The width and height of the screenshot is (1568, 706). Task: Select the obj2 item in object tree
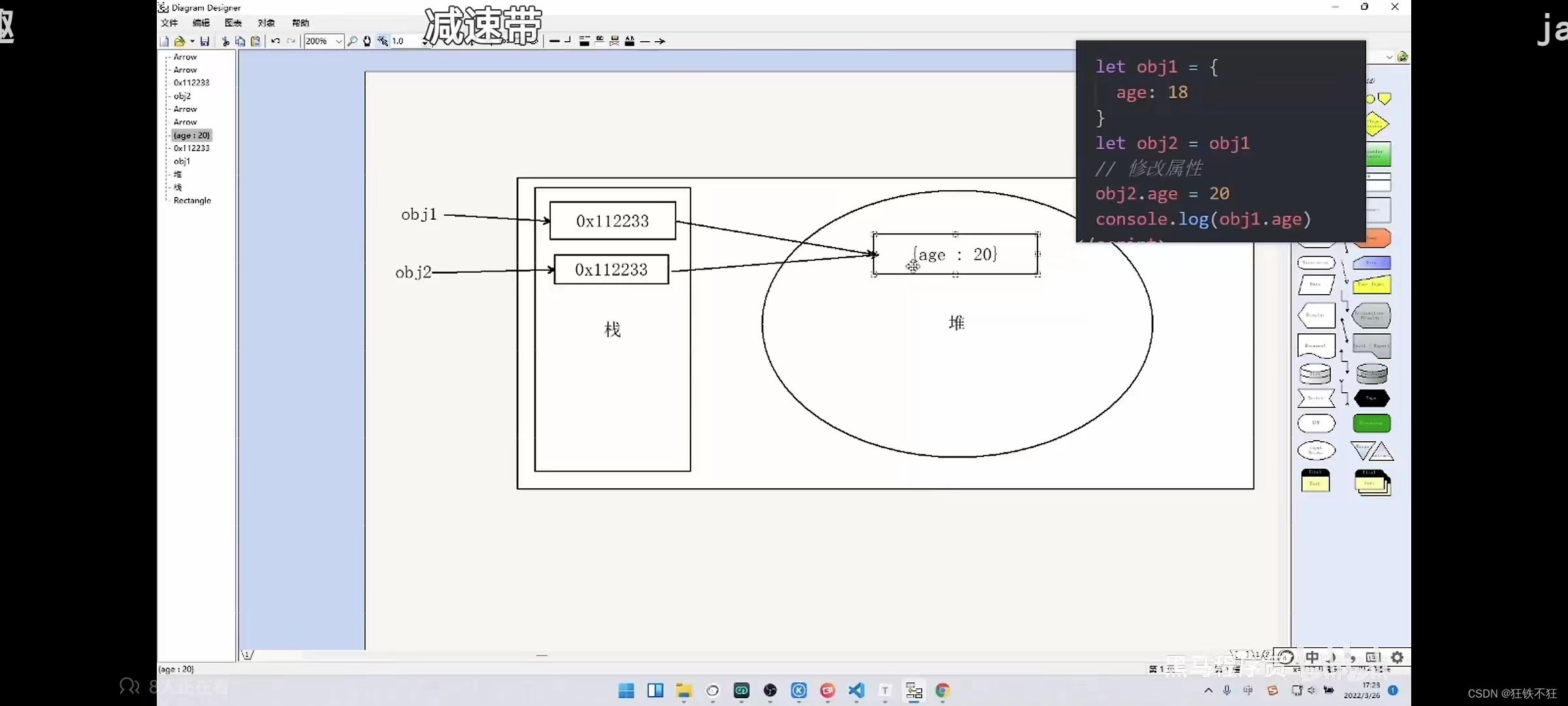point(182,96)
